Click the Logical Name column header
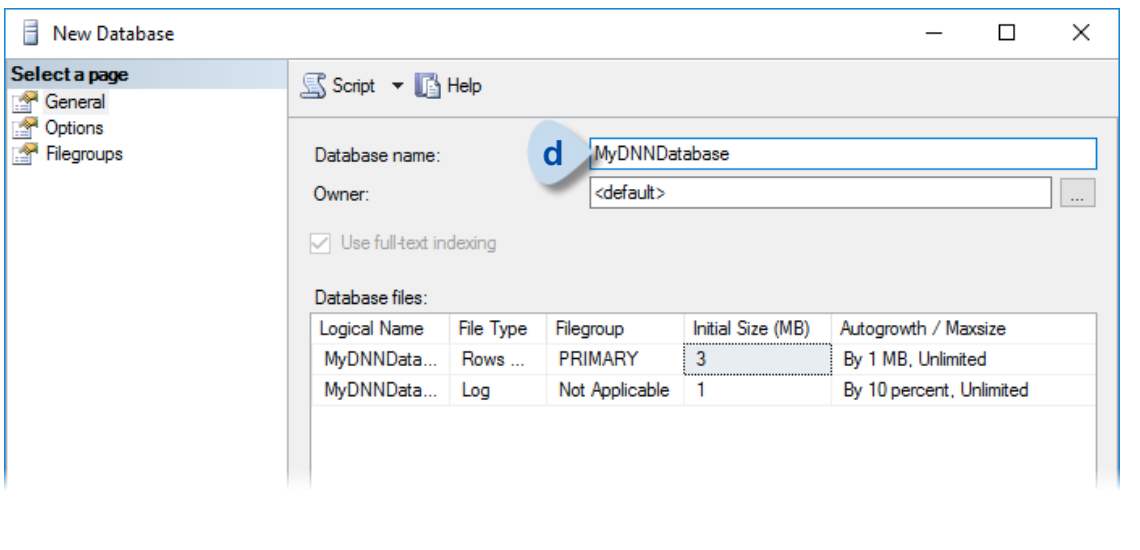The height and width of the screenshot is (550, 1140). click(371, 328)
